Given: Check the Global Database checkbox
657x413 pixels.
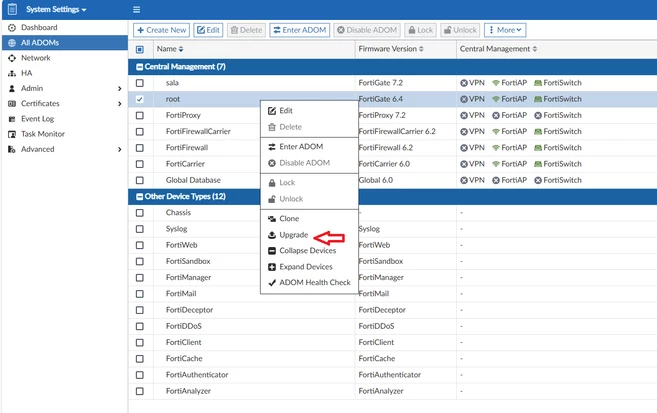Looking at the screenshot, I should 140,180.
